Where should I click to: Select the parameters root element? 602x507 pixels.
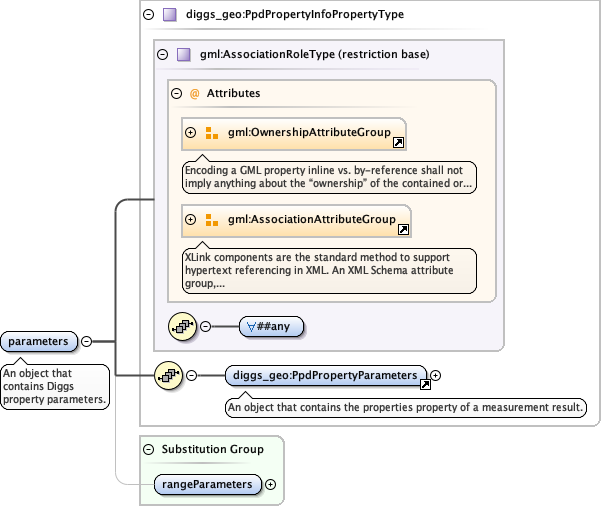pyautogui.click(x=38, y=341)
